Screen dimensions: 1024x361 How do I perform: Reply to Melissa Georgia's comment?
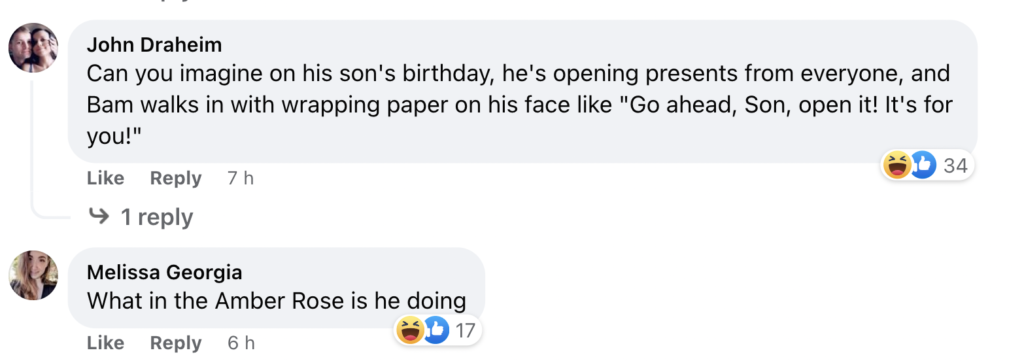pyautogui.click(x=176, y=343)
